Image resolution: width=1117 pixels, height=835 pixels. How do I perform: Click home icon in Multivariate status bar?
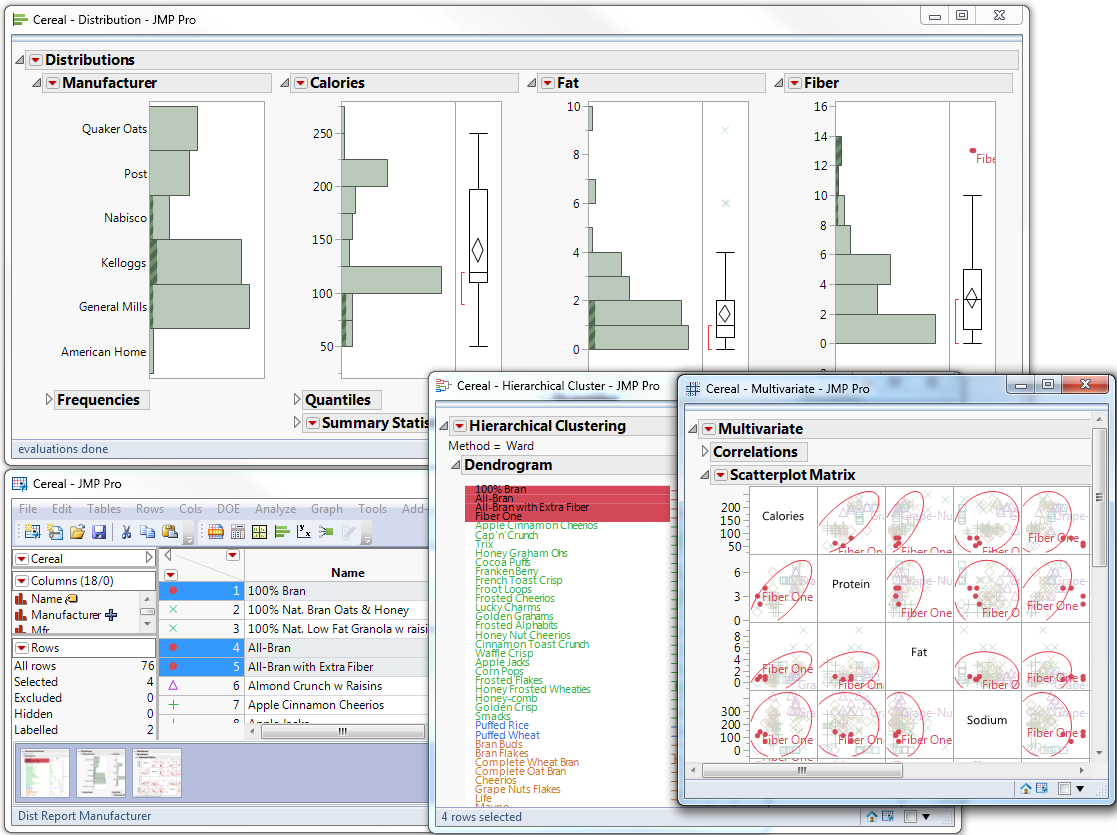(x=1026, y=788)
